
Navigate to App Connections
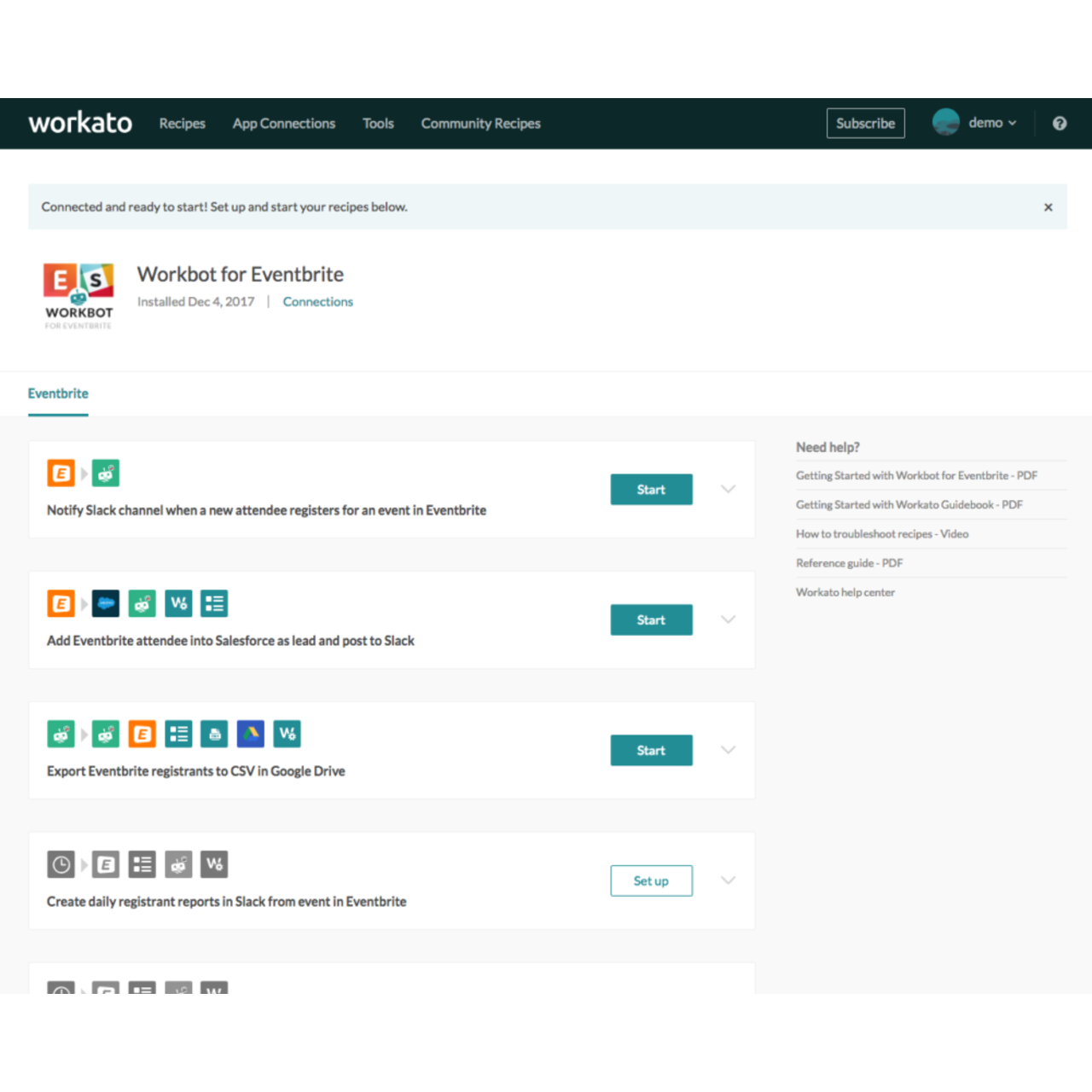pyautogui.click(x=283, y=123)
